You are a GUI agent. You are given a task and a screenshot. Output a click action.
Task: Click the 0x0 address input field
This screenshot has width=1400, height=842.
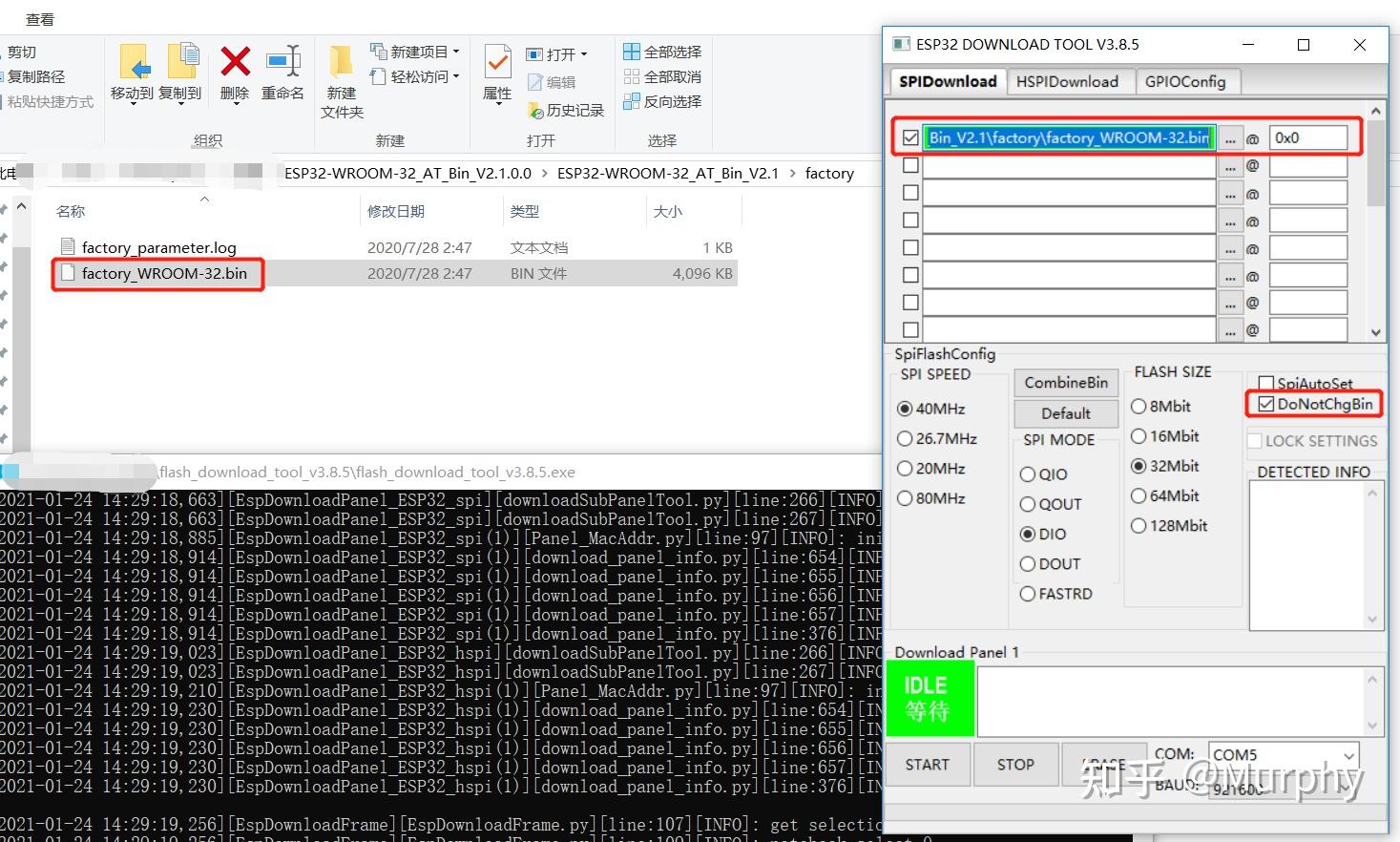point(1307,137)
